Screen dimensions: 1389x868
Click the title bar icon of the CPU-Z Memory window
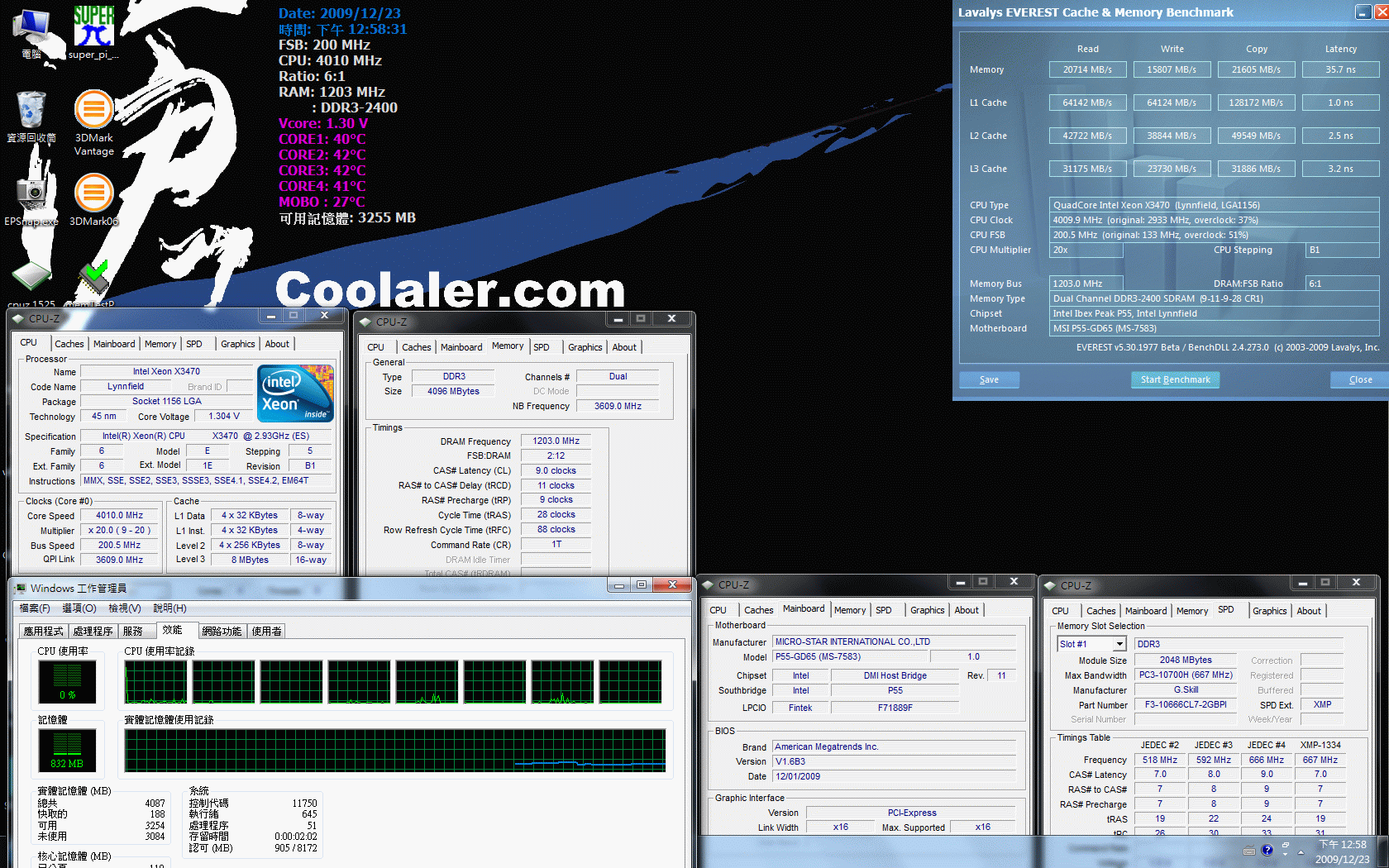click(365, 322)
